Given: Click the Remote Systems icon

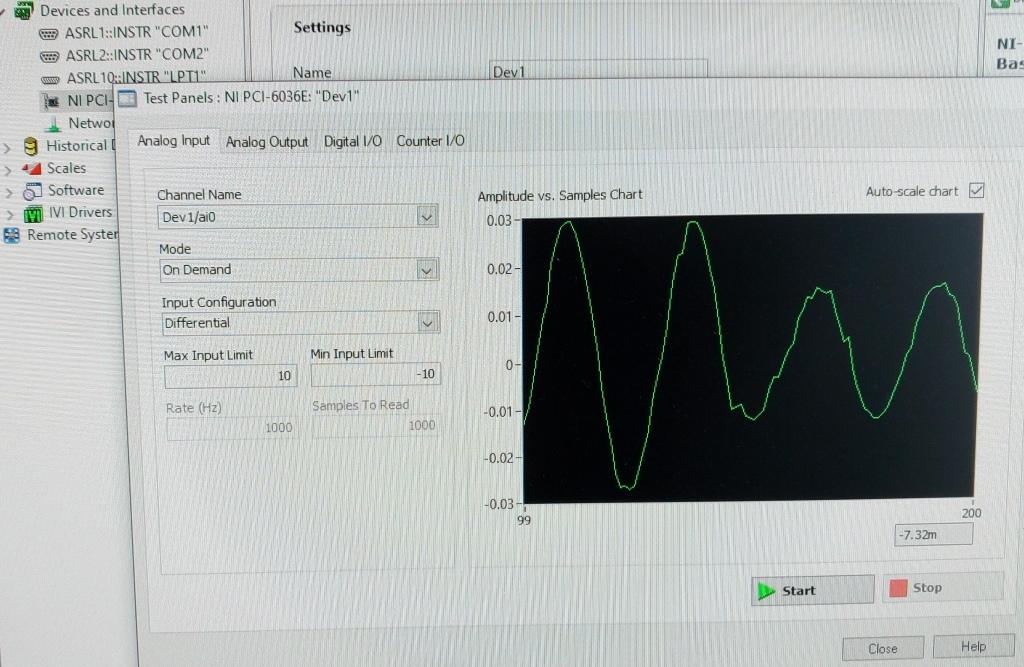Looking at the screenshot, I should (x=12, y=235).
